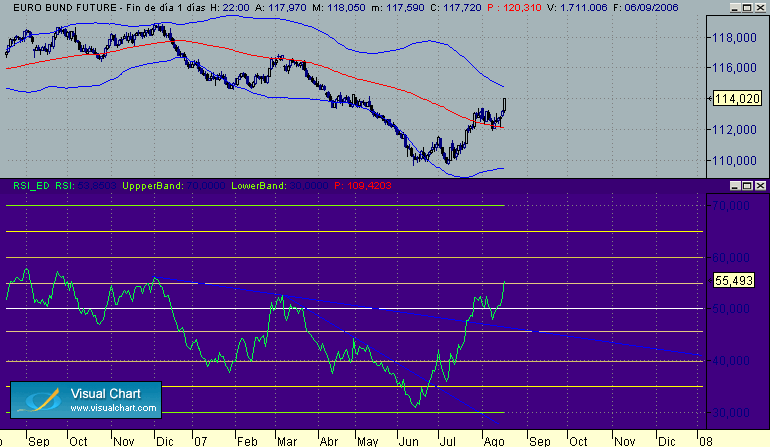Click the 70,000 RSI axis label
This screenshot has width=770, height=447.
731,205
